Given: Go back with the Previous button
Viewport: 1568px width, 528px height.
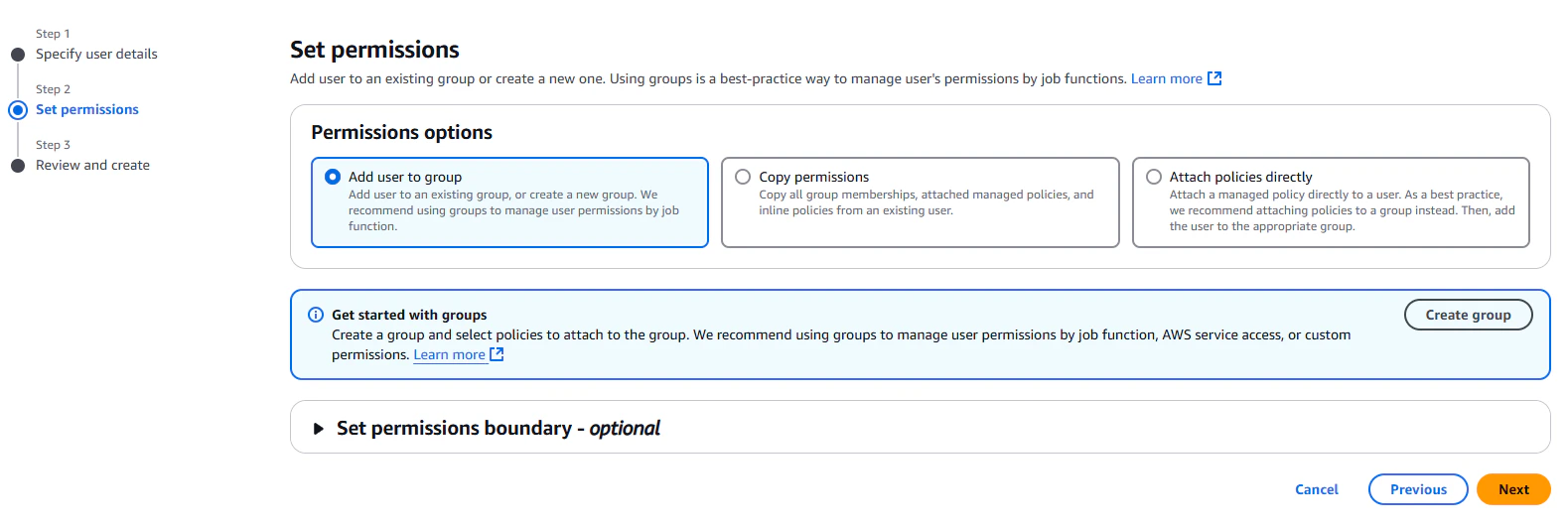Looking at the screenshot, I should pos(1418,489).
